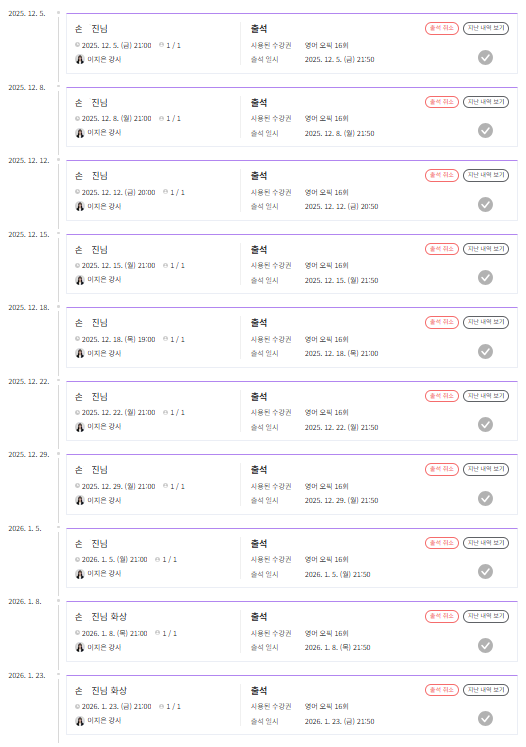Click the 출석 status heading in the 2025. 12. 29. card

[x=259, y=470]
